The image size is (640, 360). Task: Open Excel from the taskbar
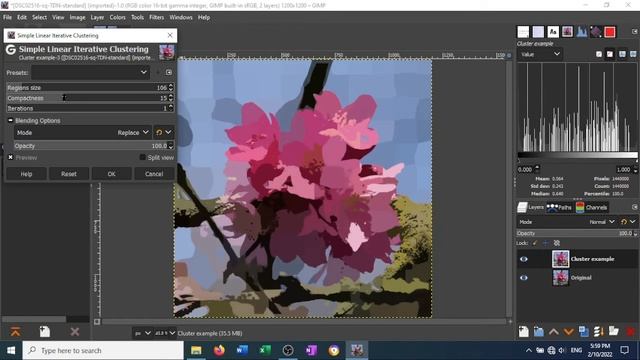click(265, 350)
